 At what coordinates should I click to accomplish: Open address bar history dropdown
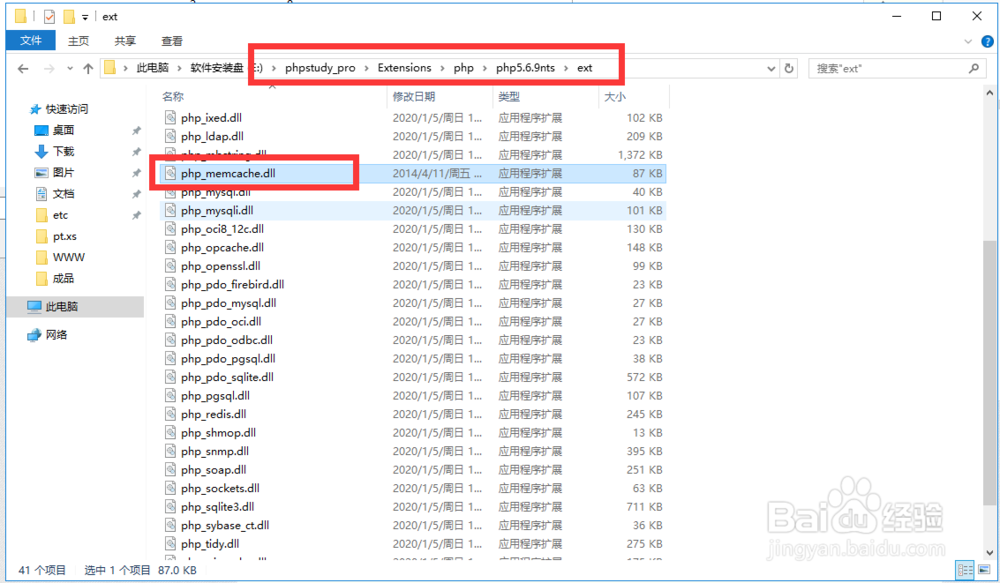click(x=770, y=68)
